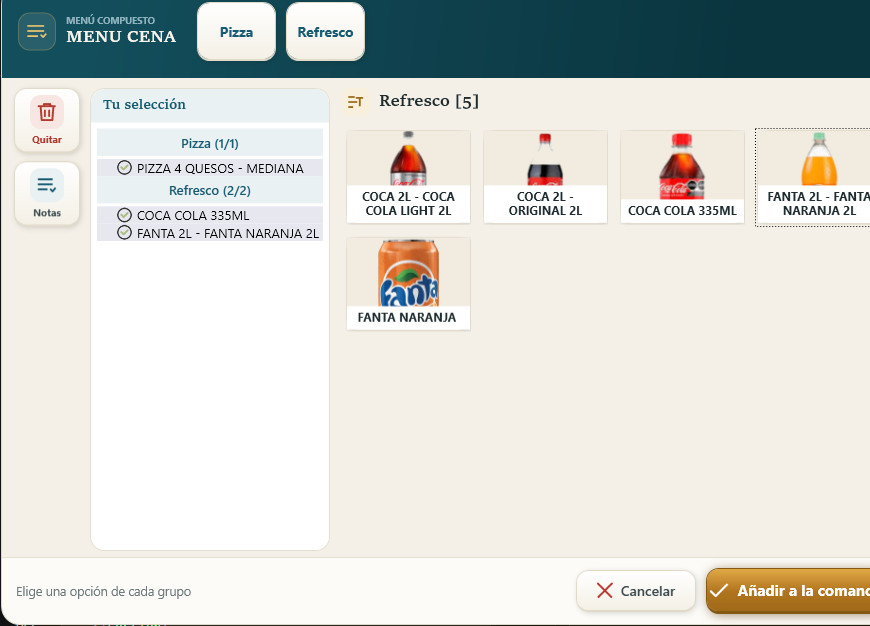Screen dimensions: 870x626
Task: Open the Refresco group tab
Action: click(x=325, y=32)
